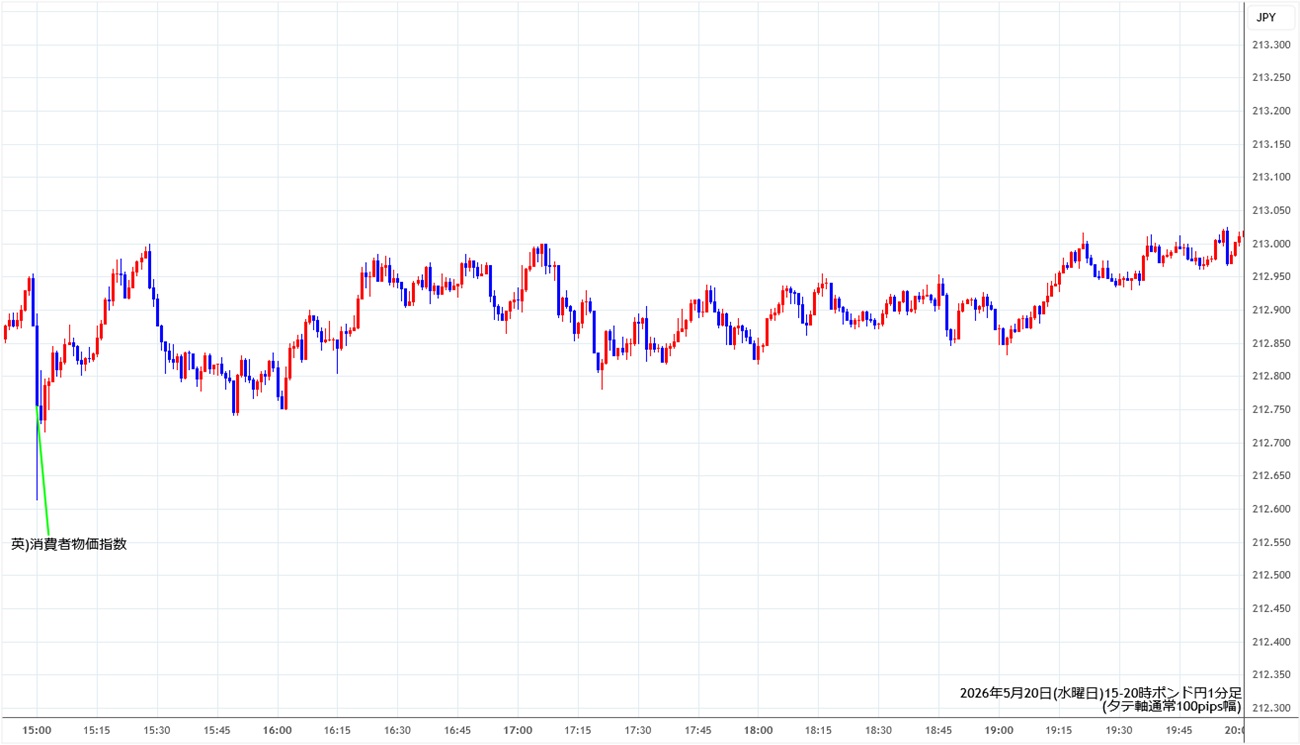
Task: Click the 16:45 time axis label
Action: [457, 730]
